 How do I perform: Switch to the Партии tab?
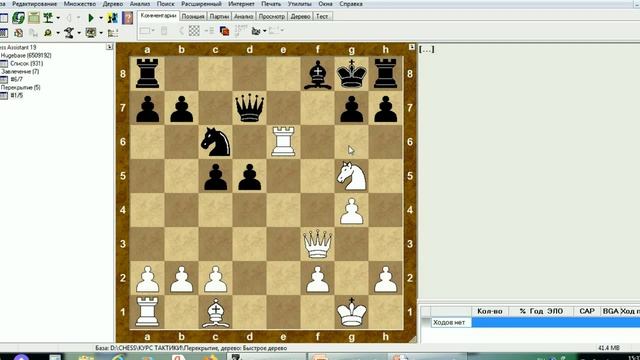point(219,16)
